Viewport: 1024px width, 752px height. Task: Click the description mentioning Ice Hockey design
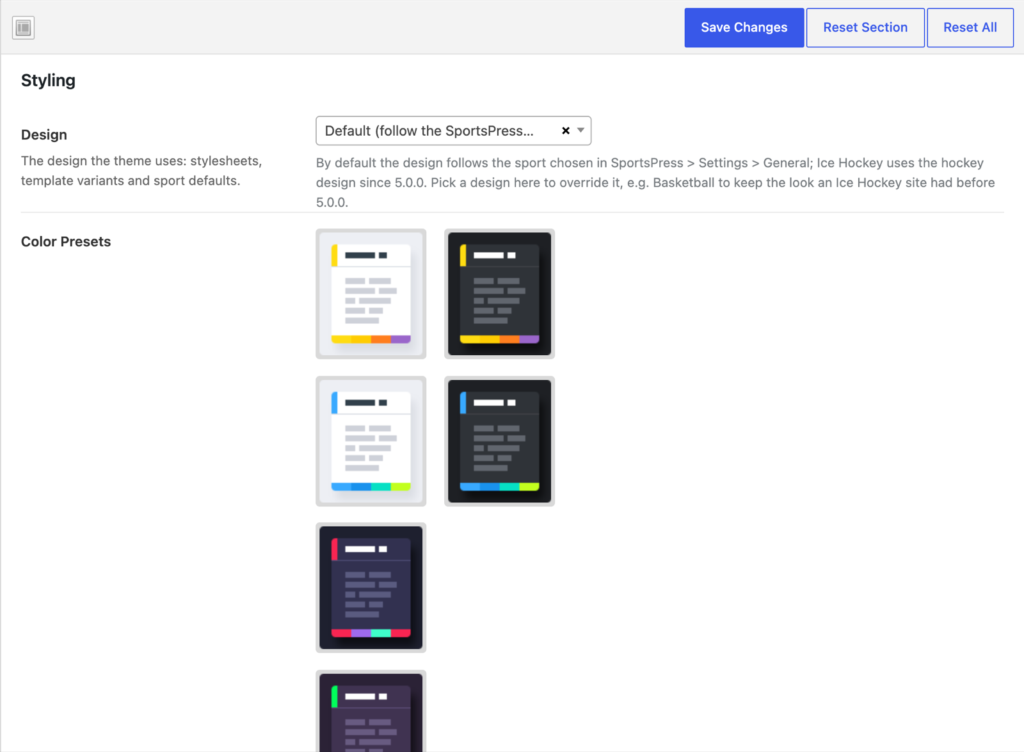(656, 182)
